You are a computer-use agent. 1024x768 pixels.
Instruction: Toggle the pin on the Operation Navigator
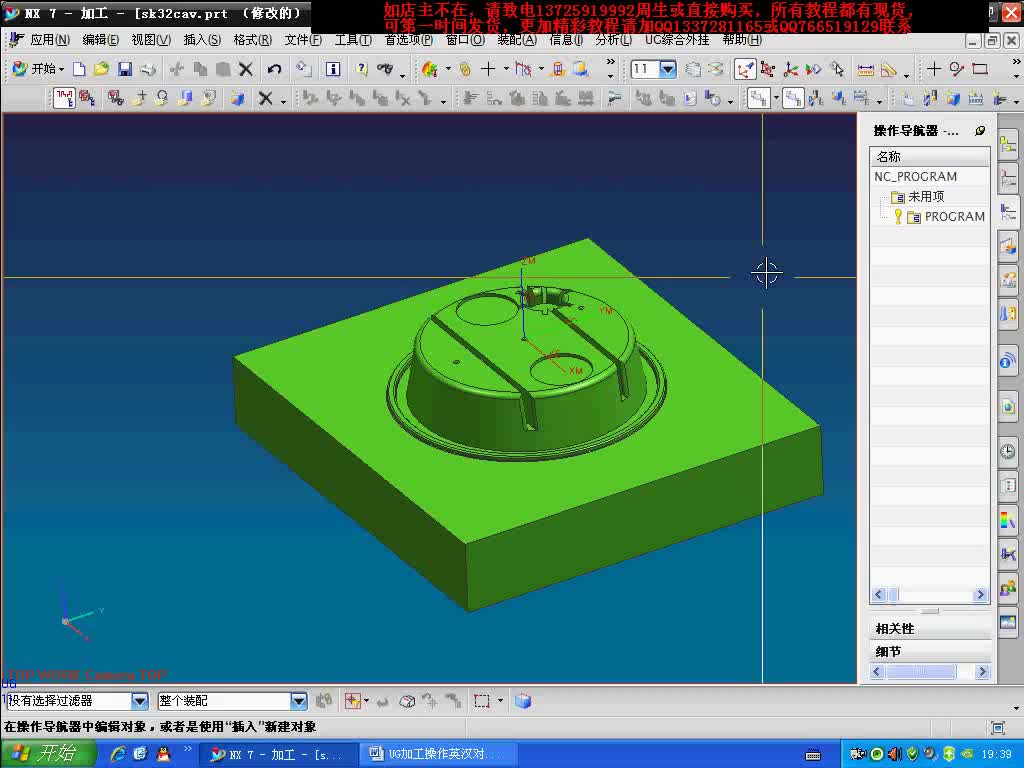tap(980, 131)
